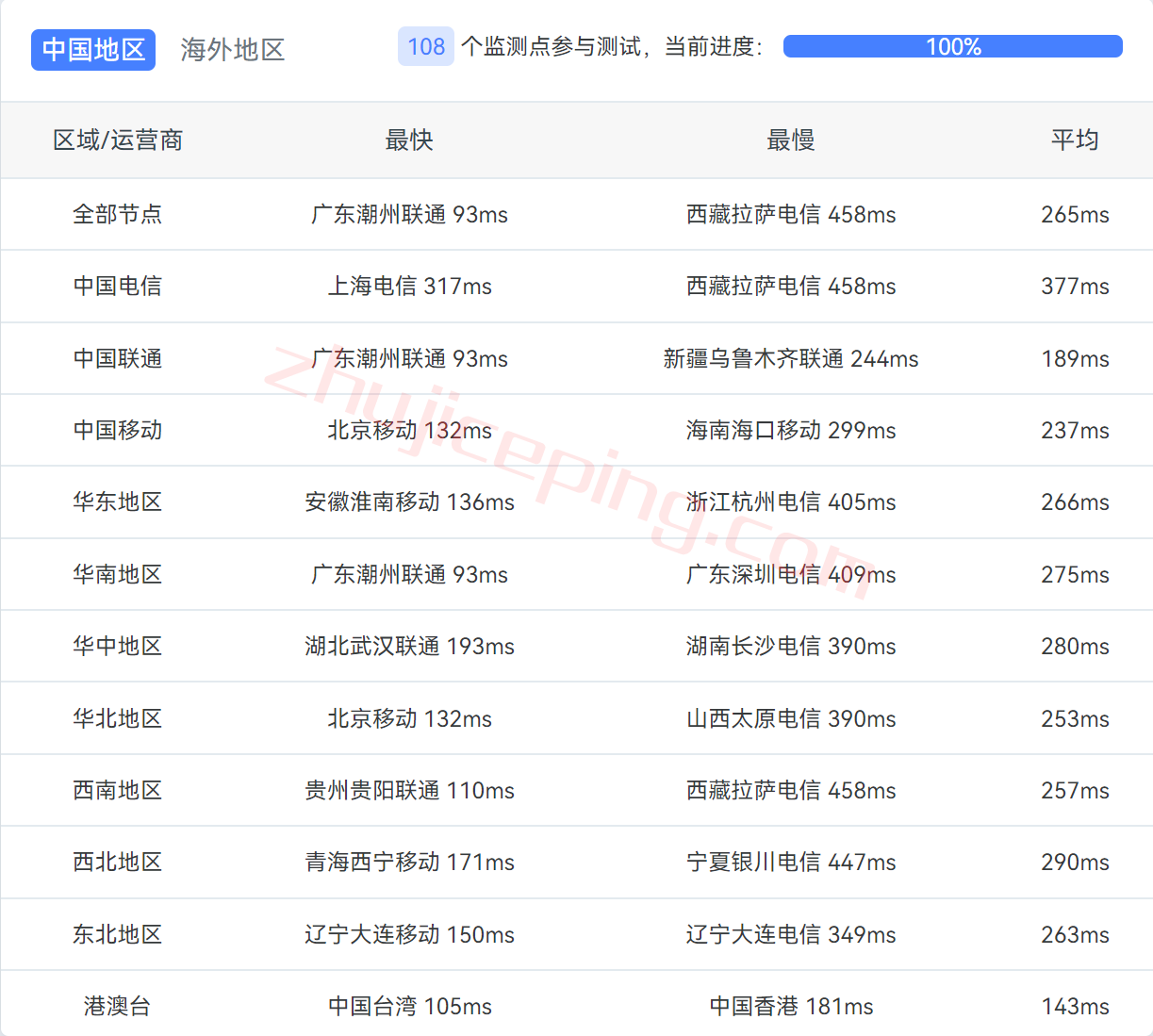
Task: Click the 265ms average for 全部节点
Action: coord(1075,214)
